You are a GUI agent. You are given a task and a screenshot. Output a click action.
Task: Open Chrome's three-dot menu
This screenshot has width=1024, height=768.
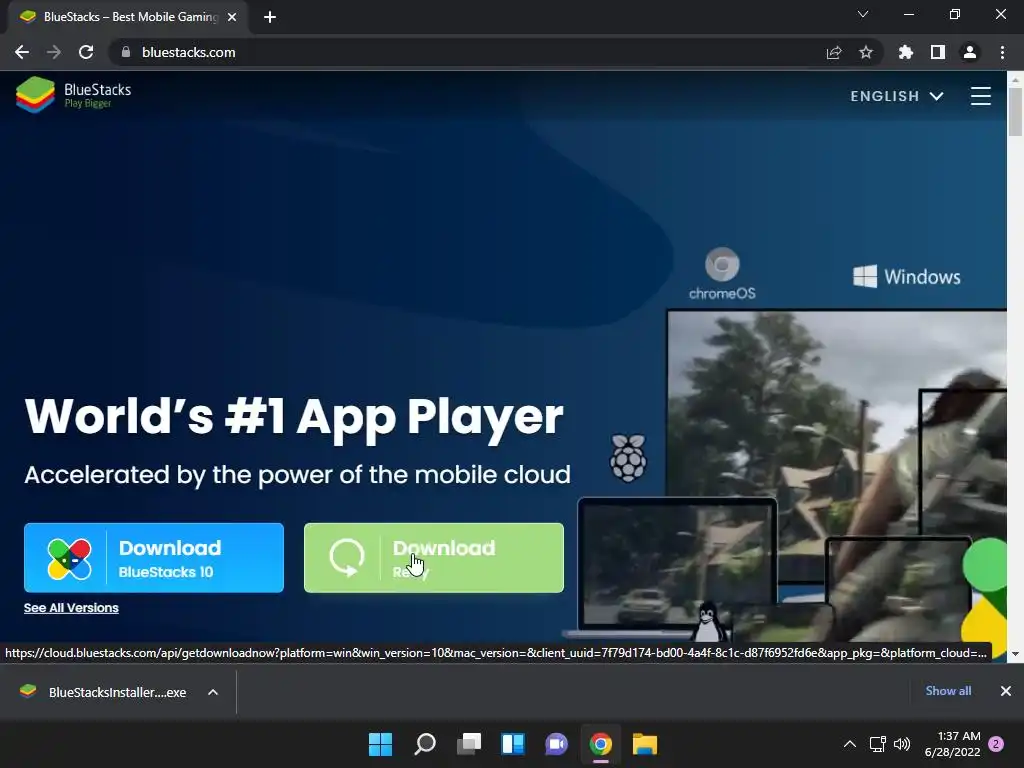click(1002, 52)
